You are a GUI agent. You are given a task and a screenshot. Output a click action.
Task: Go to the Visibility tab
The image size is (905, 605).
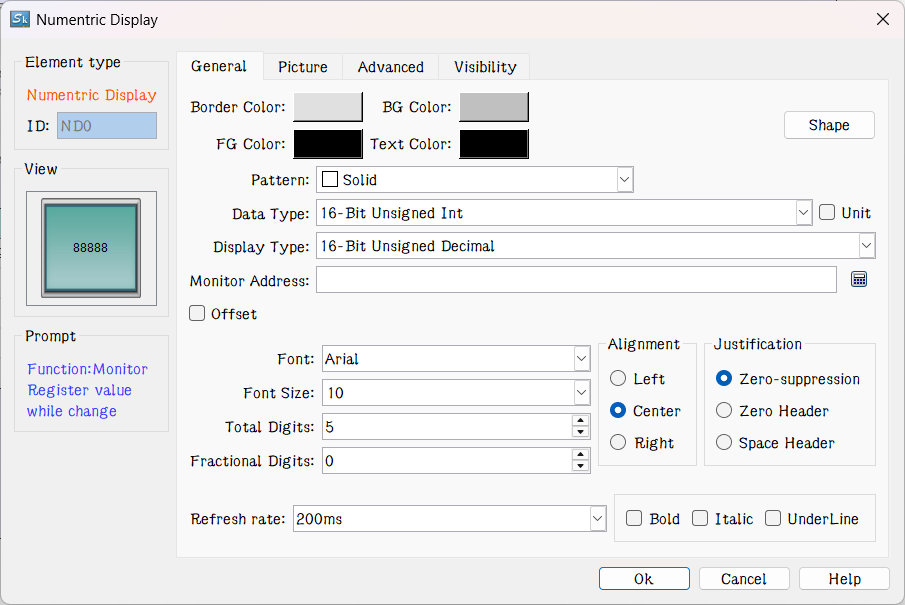click(485, 67)
